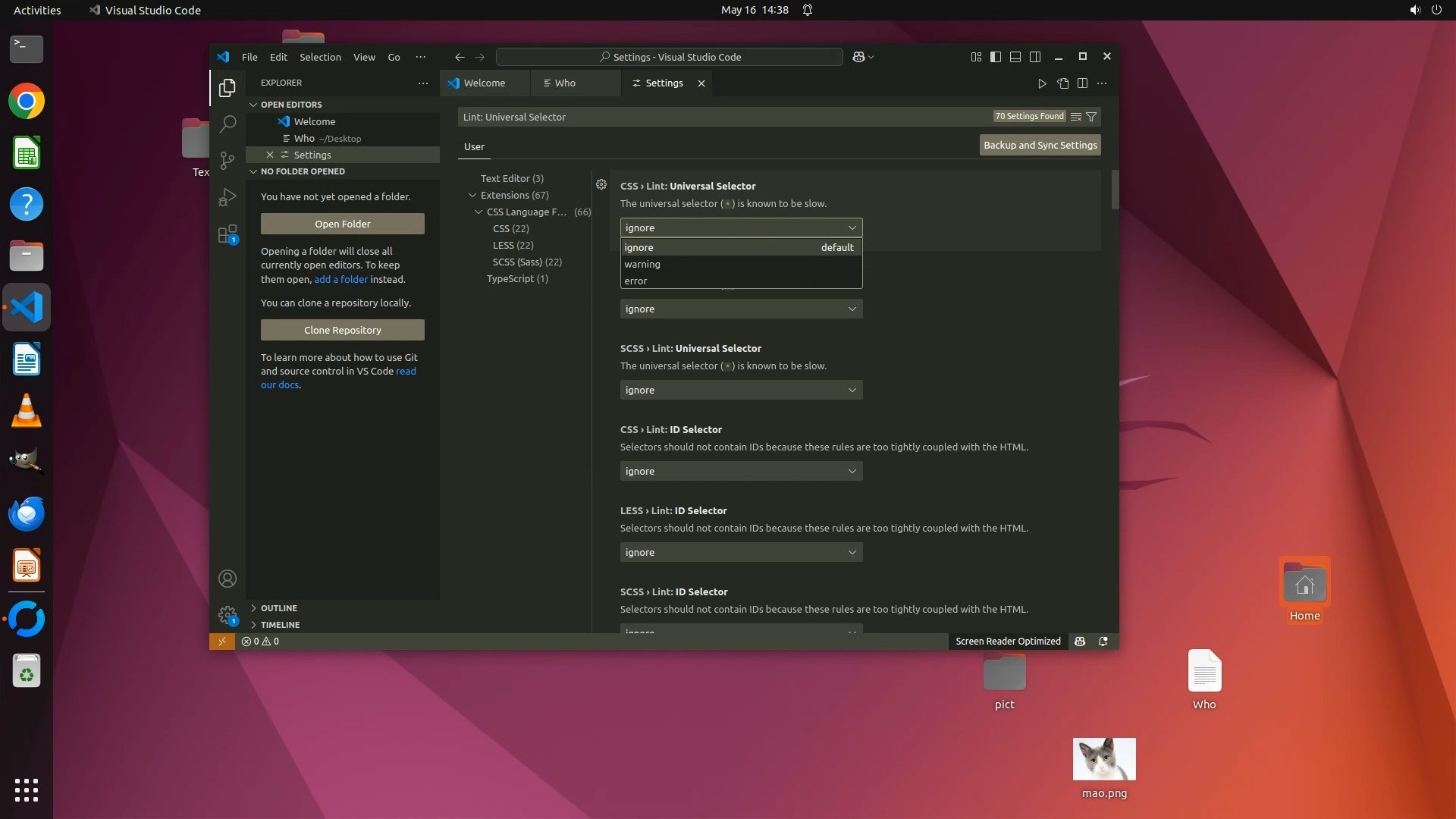This screenshot has width=1456, height=819.
Task: Open Run and Debug view icon
Action: point(227,197)
